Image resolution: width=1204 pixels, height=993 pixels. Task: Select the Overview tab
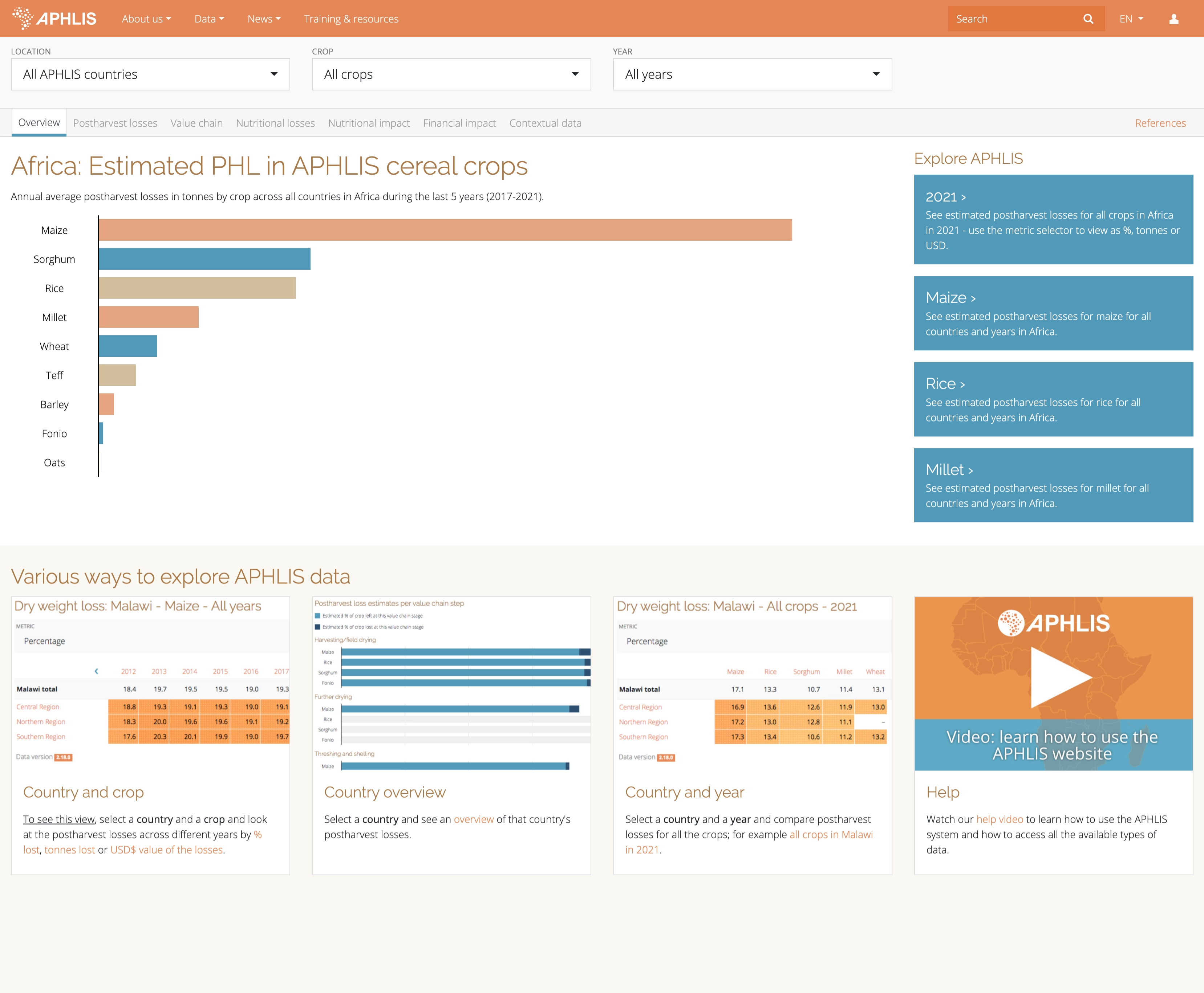pyautogui.click(x=39, y=122)
